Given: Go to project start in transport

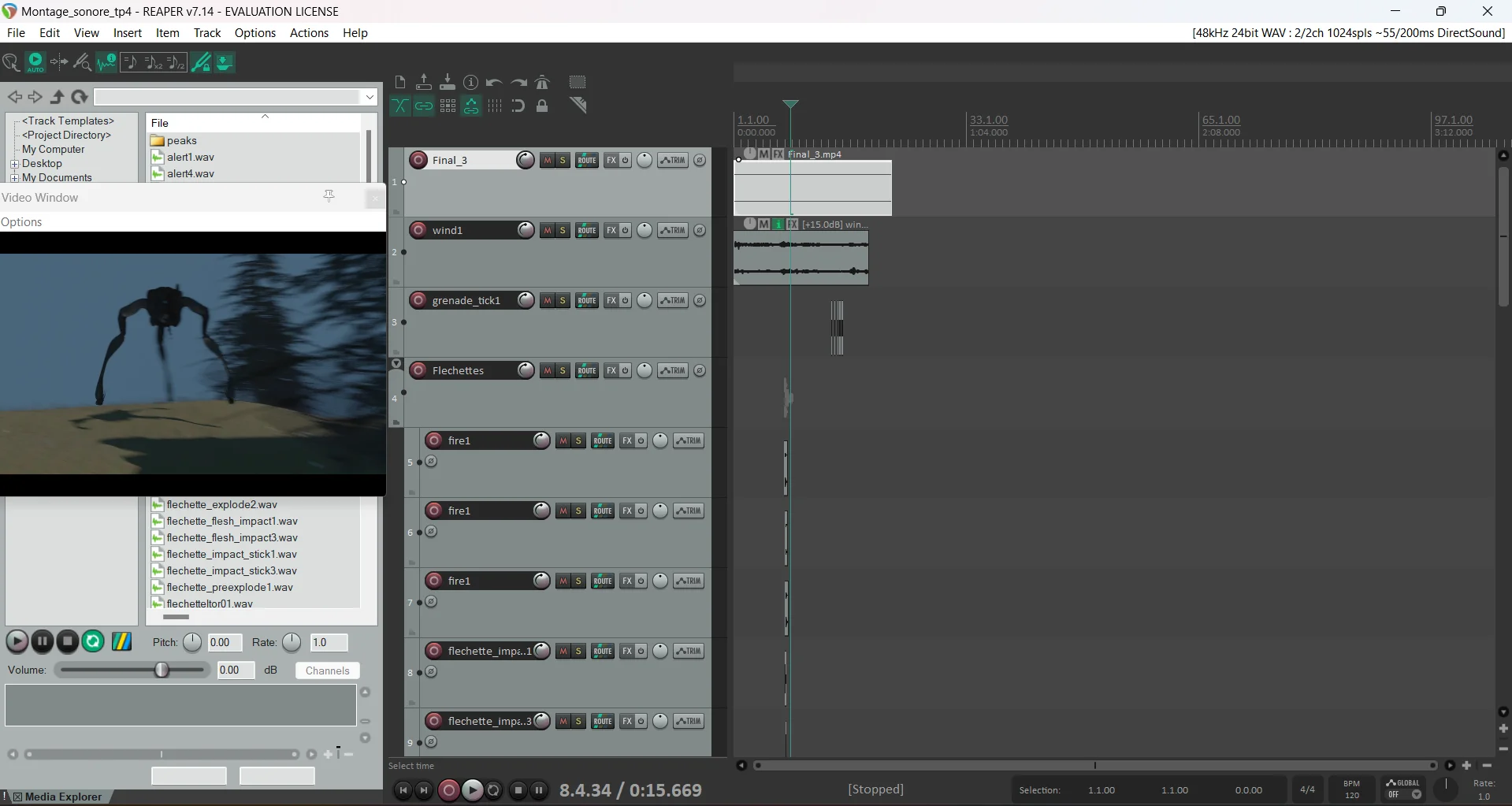Looking at the screenshot, I should pyautogui.click(x=403, y=789).
